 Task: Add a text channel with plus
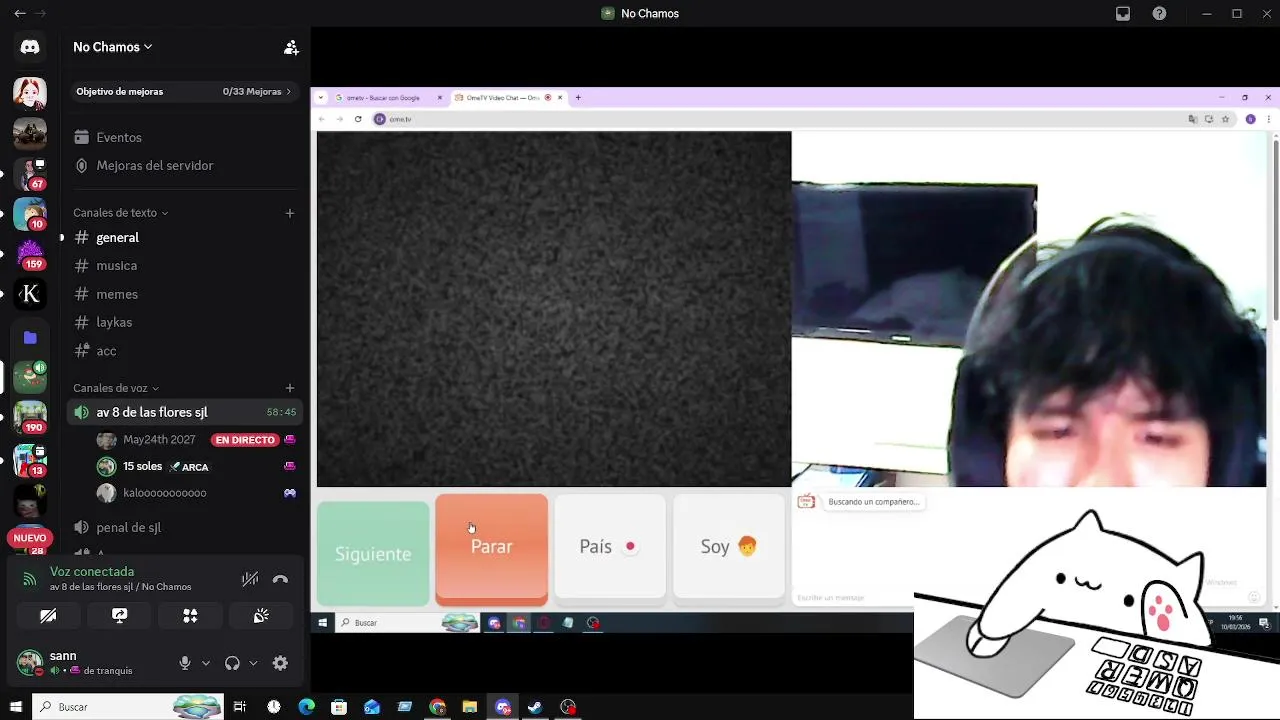click(x=290, y=213)
